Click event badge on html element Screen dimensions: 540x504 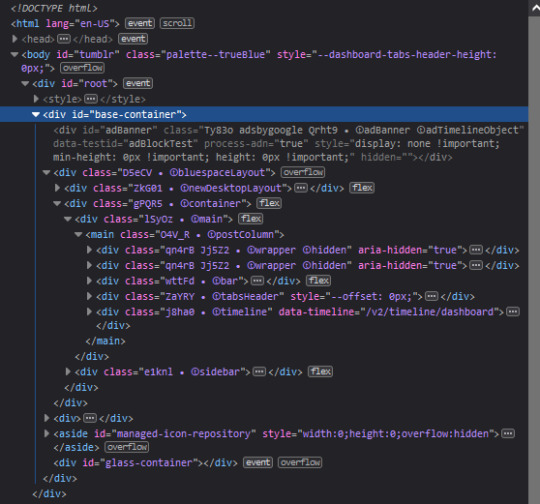click(140, 23)
